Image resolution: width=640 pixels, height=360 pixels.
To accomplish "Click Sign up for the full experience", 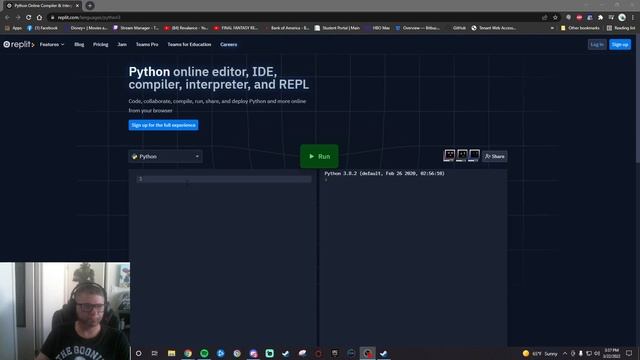I will click(163, 125).
